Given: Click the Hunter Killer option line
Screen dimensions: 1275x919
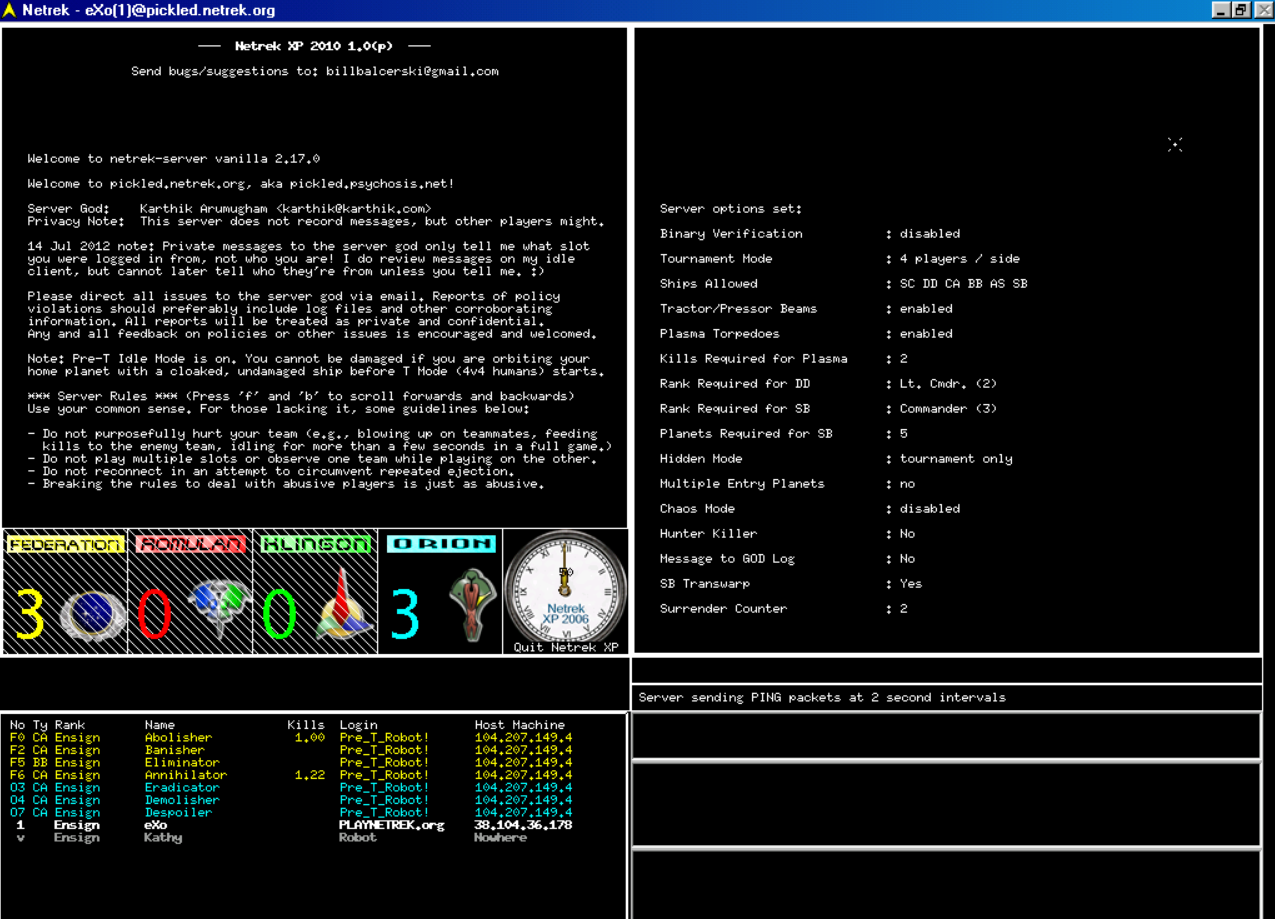Looking at the screenshot, I should [788, 534].
